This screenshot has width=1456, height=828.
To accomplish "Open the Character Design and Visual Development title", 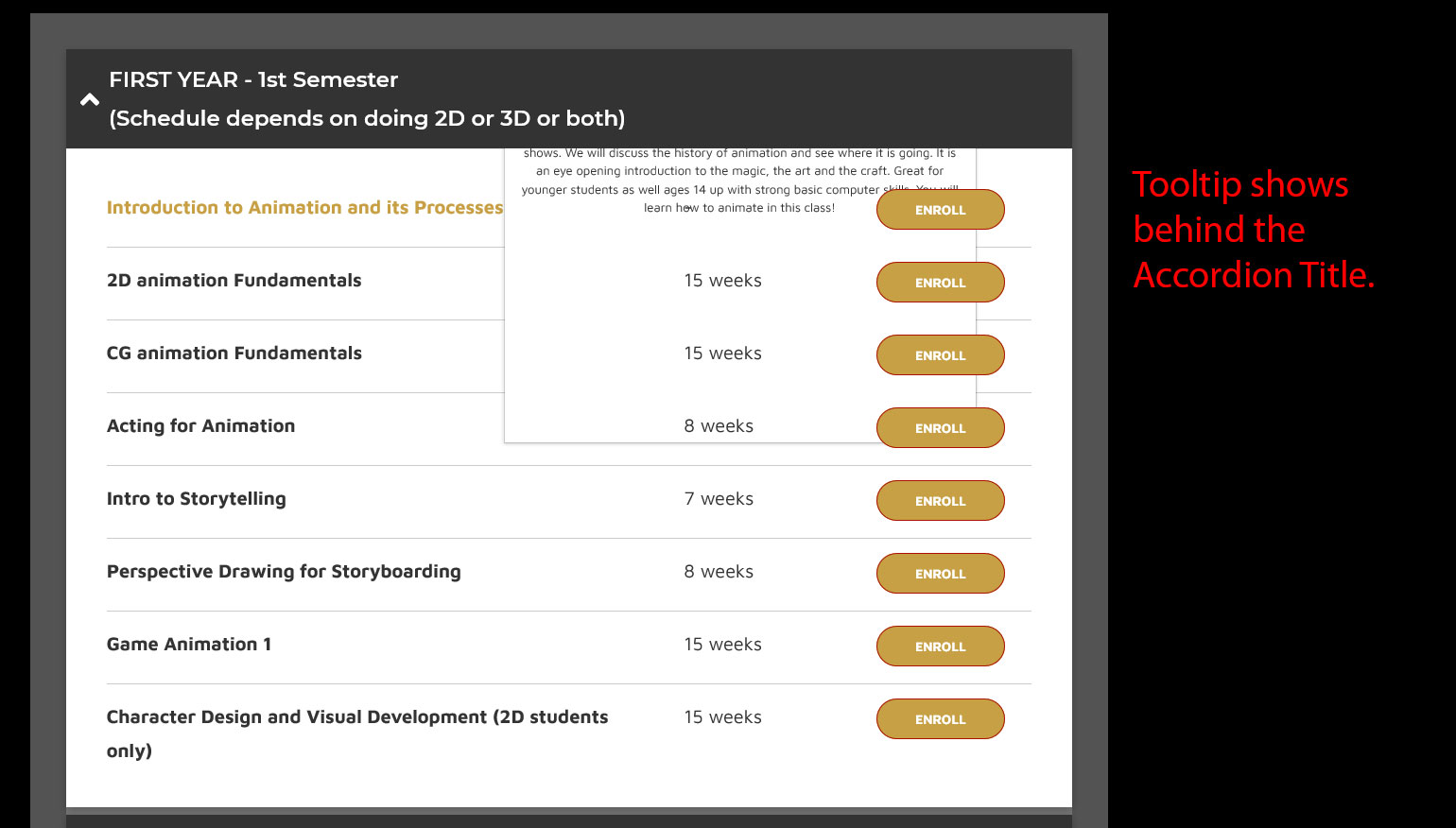I will click(357, 733).
